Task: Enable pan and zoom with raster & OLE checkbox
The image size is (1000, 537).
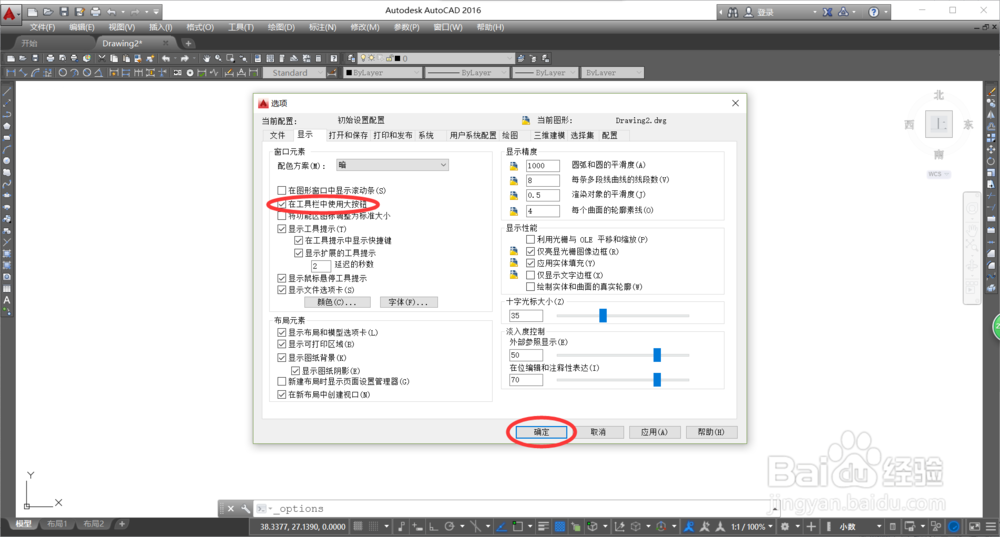Action: click(x=531, y=239)
